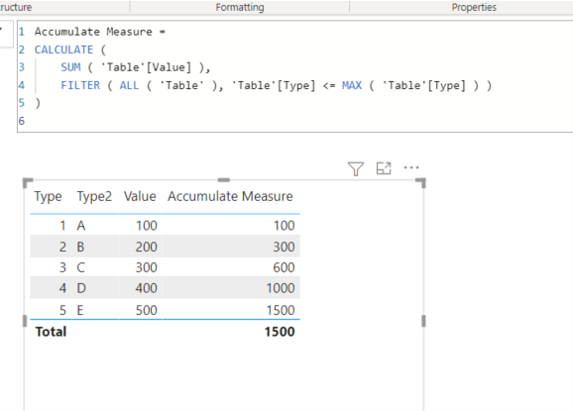Click Accumulate Measure cell 600
This screenshot has height=411, width=573.
coord(284,267)
